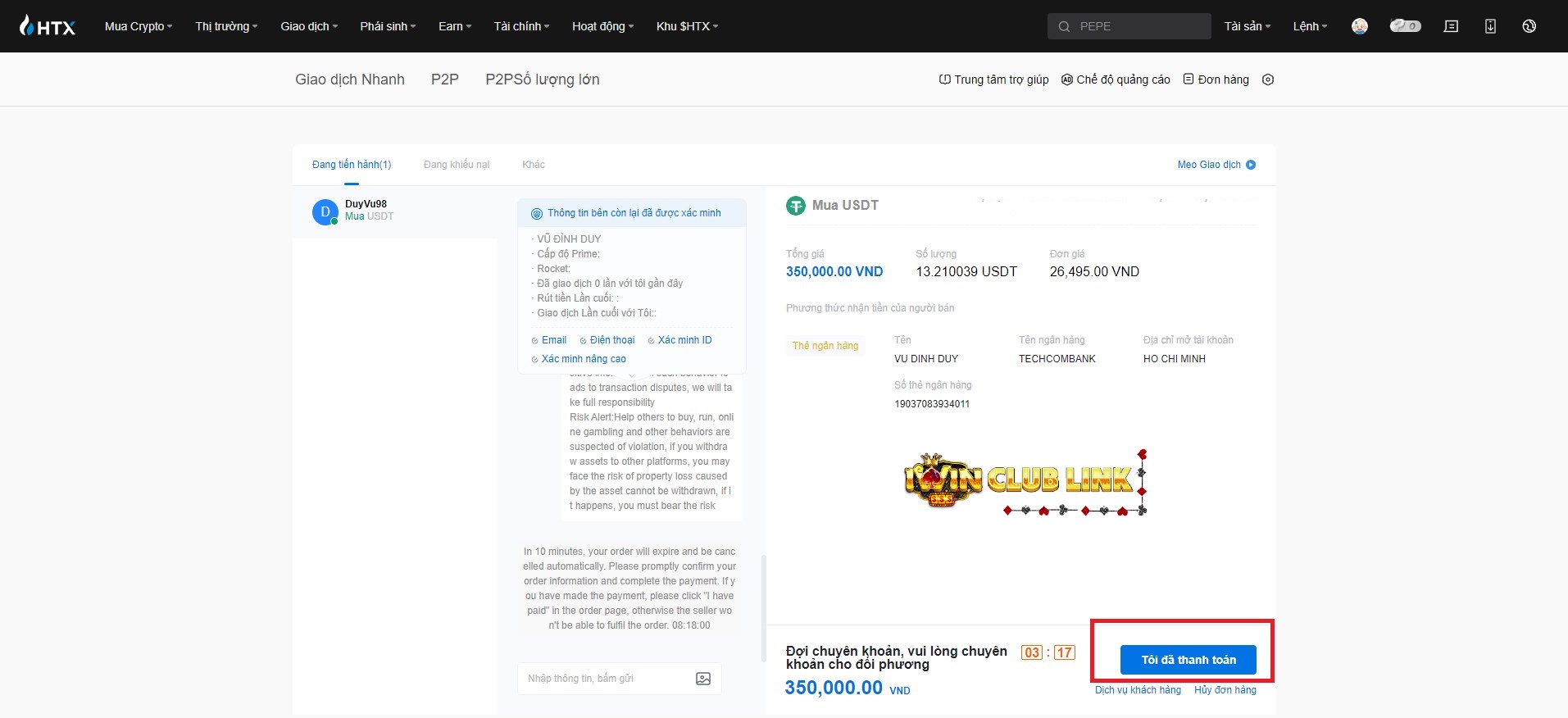Click the Email verification badge
Screen dimensions: 1568x718
pos(548,340)
